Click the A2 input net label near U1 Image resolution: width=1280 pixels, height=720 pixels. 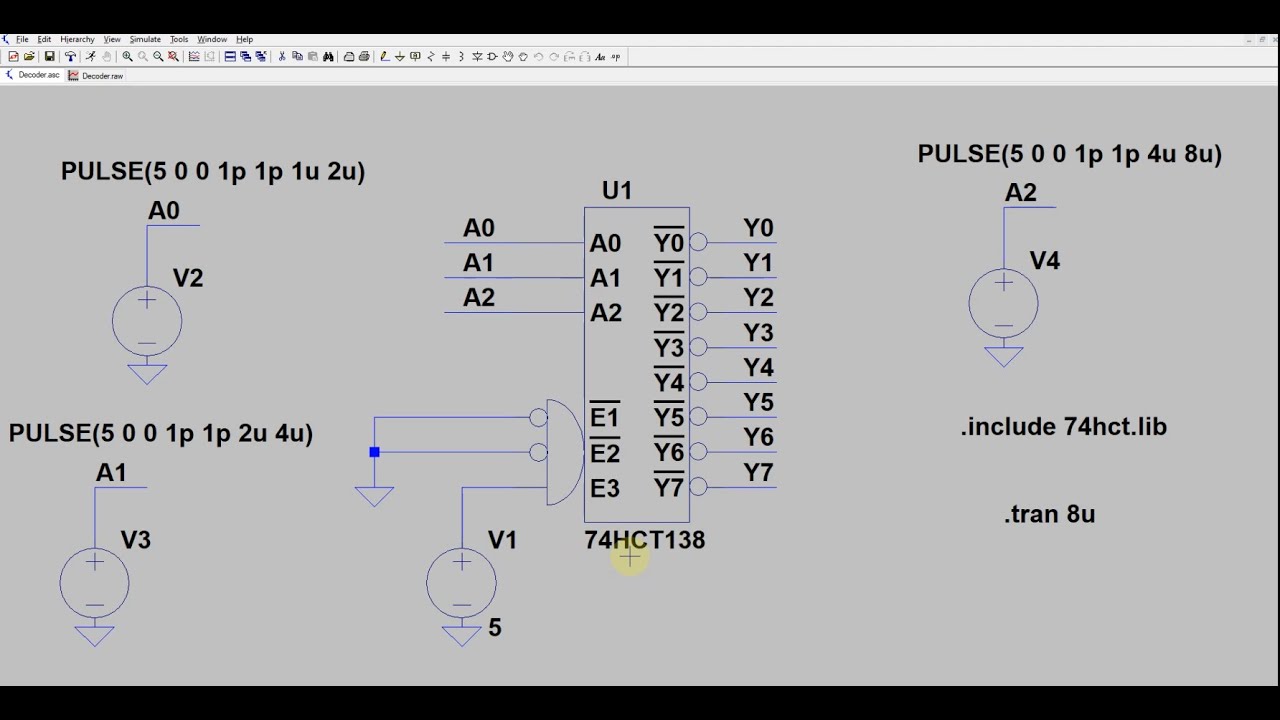click(x=479, y=298)
